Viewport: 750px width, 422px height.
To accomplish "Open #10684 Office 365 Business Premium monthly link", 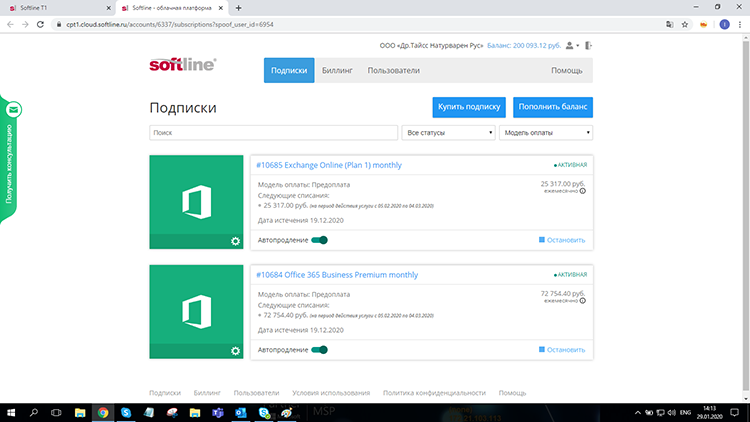I will pos(337,275).
